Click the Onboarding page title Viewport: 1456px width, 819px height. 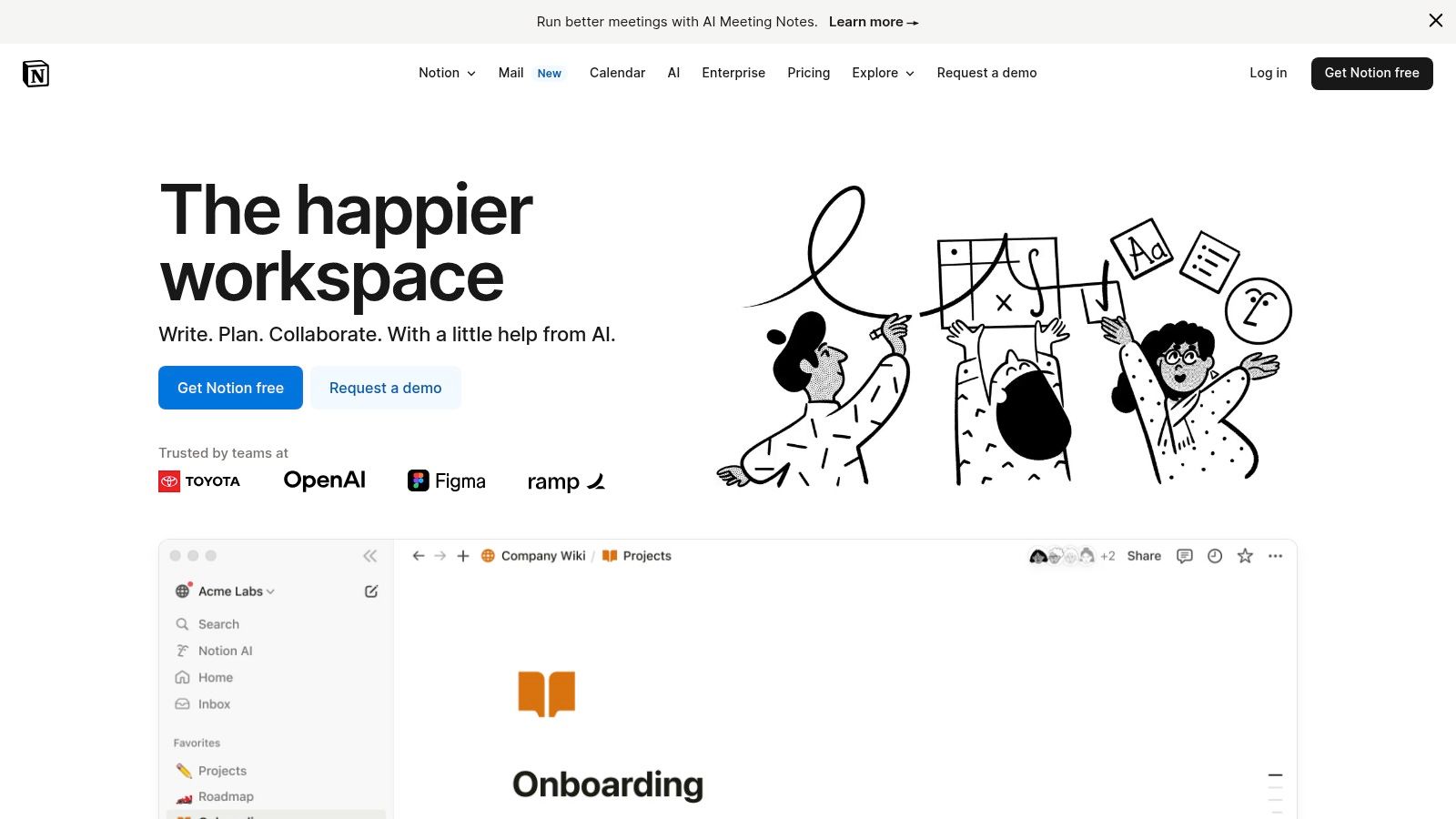coord(608,784)
